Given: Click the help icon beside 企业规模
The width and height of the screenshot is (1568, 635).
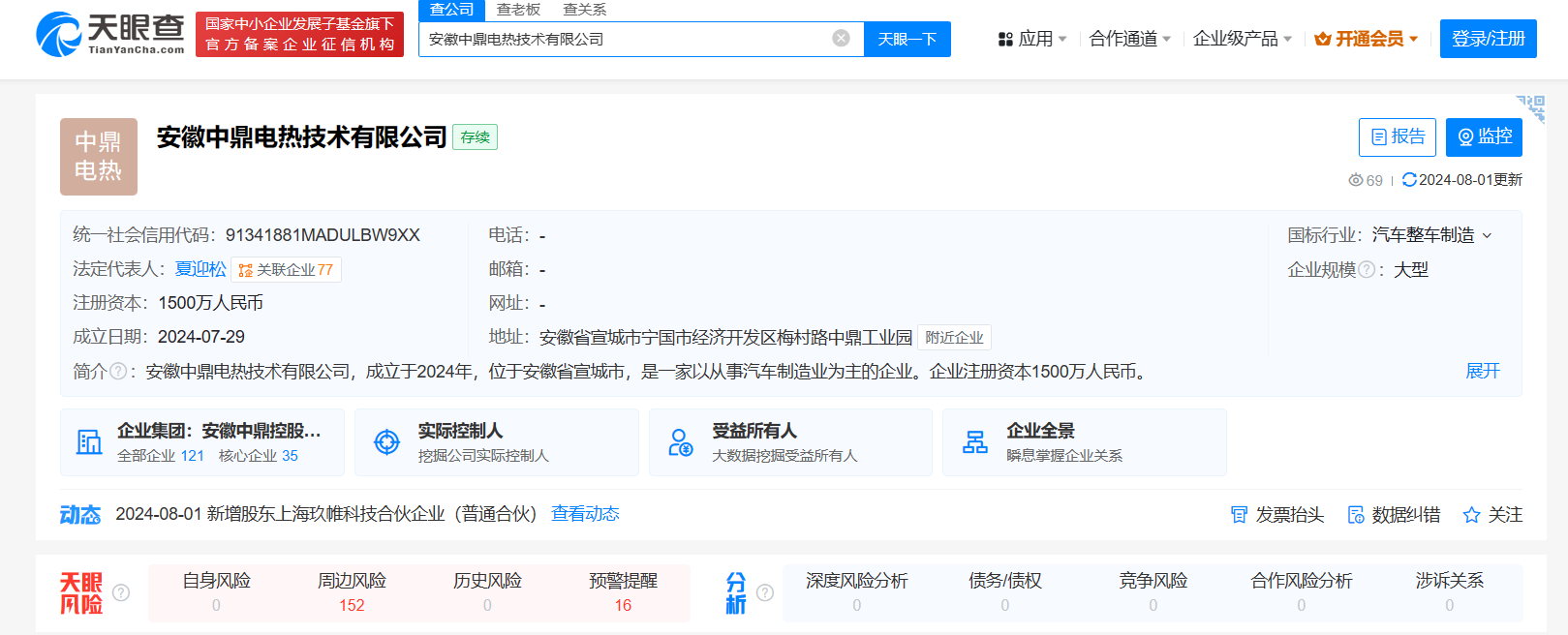Looking at the screenshot, I should tap(1367, 270).
